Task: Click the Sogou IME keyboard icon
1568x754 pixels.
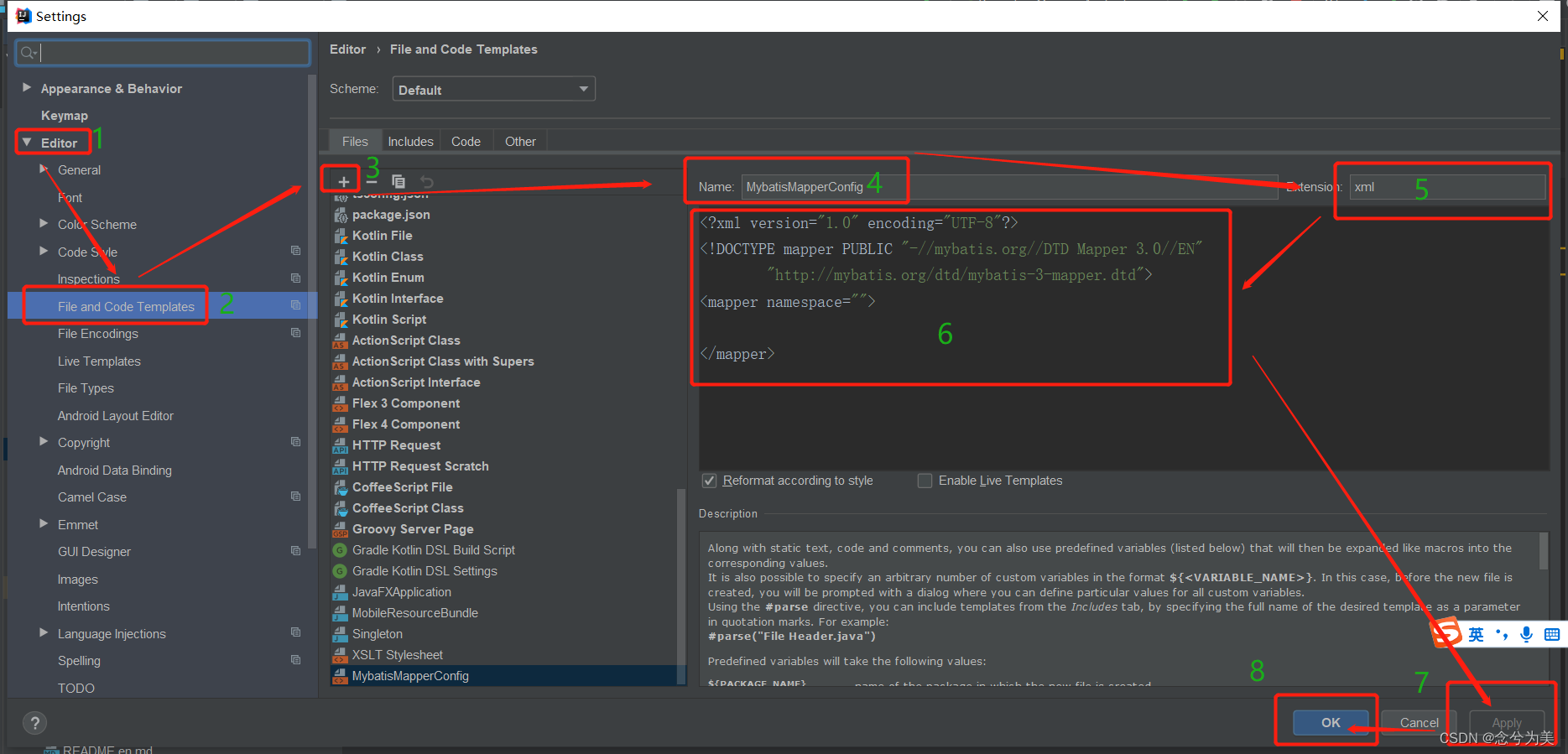Action: click(1552, 634)
